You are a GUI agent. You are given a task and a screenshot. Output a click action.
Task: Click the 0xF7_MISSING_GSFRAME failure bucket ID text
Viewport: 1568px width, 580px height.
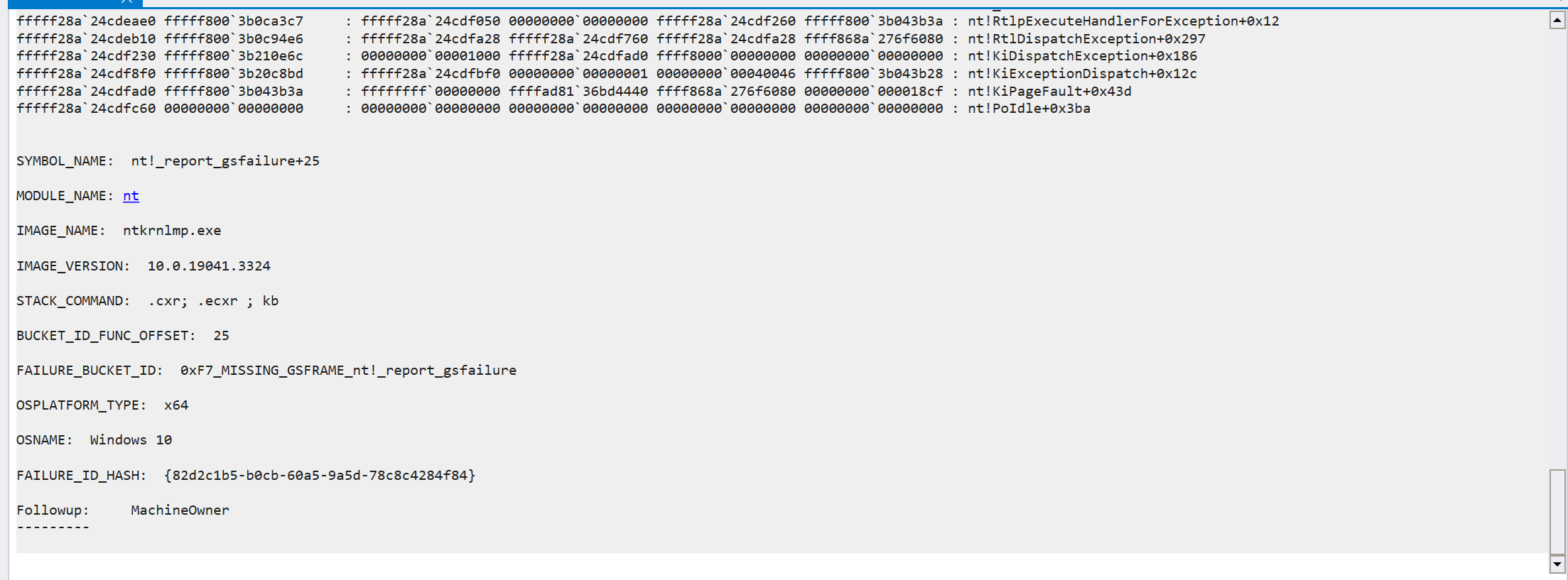coord(348,371)
